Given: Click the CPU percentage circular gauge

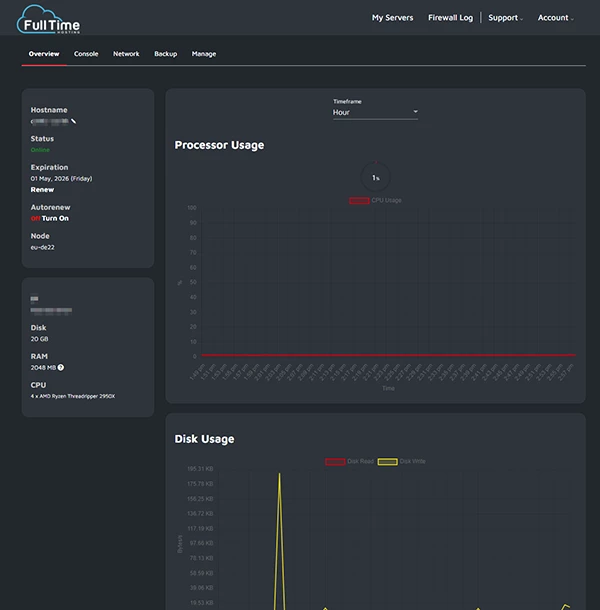Looking at the screenshot, I should (375, 177).
